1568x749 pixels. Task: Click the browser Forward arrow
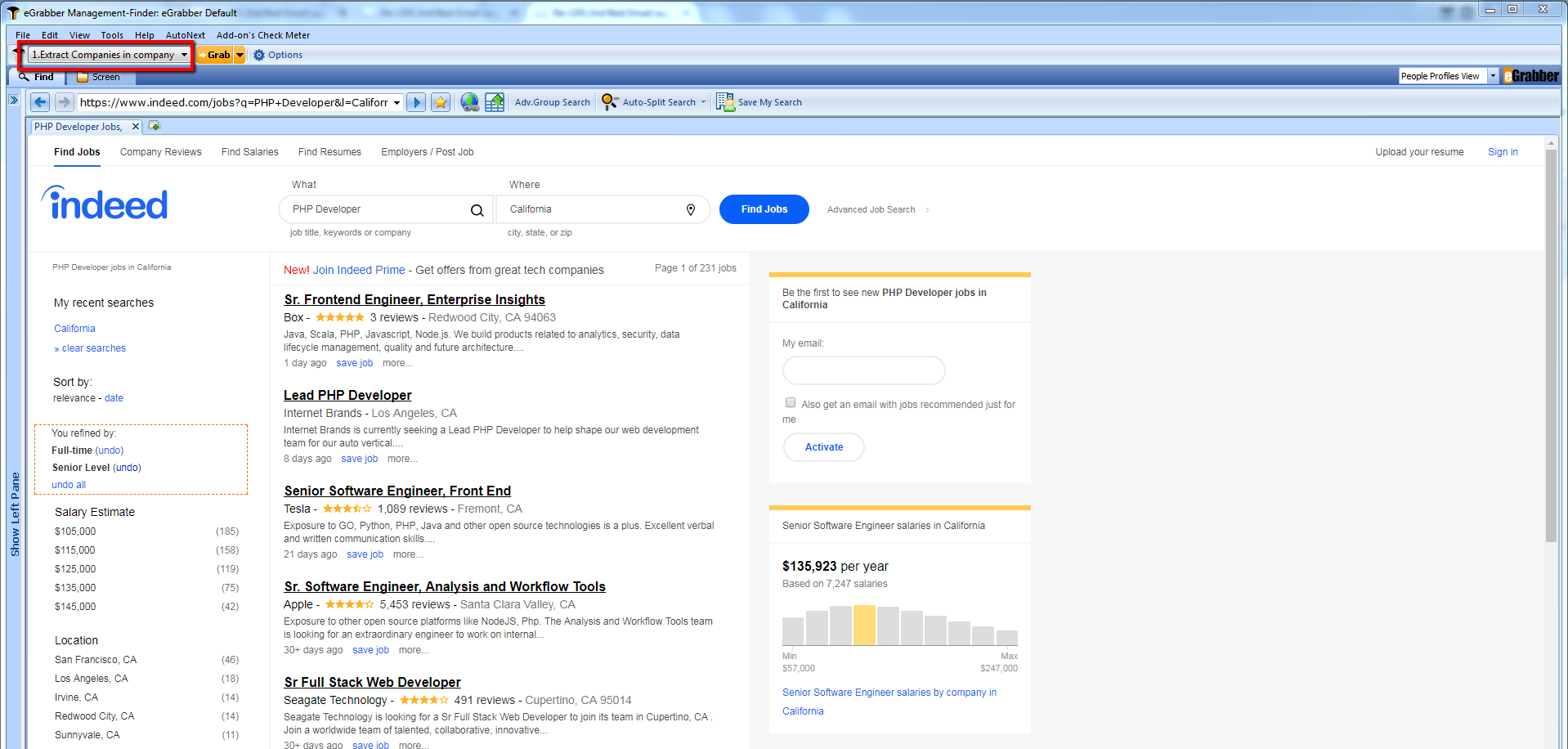tap(64, 102)
